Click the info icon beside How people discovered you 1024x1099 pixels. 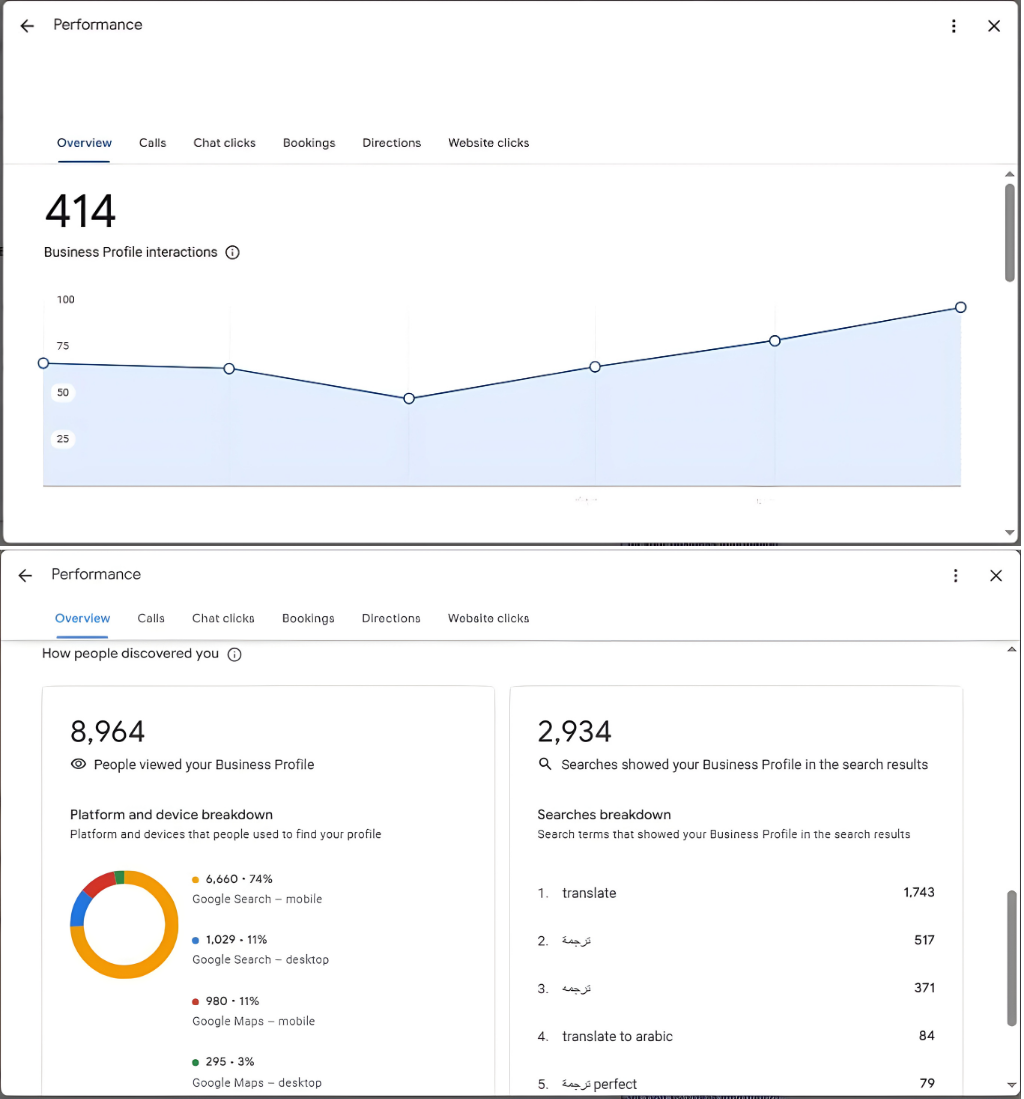point(235,655)
